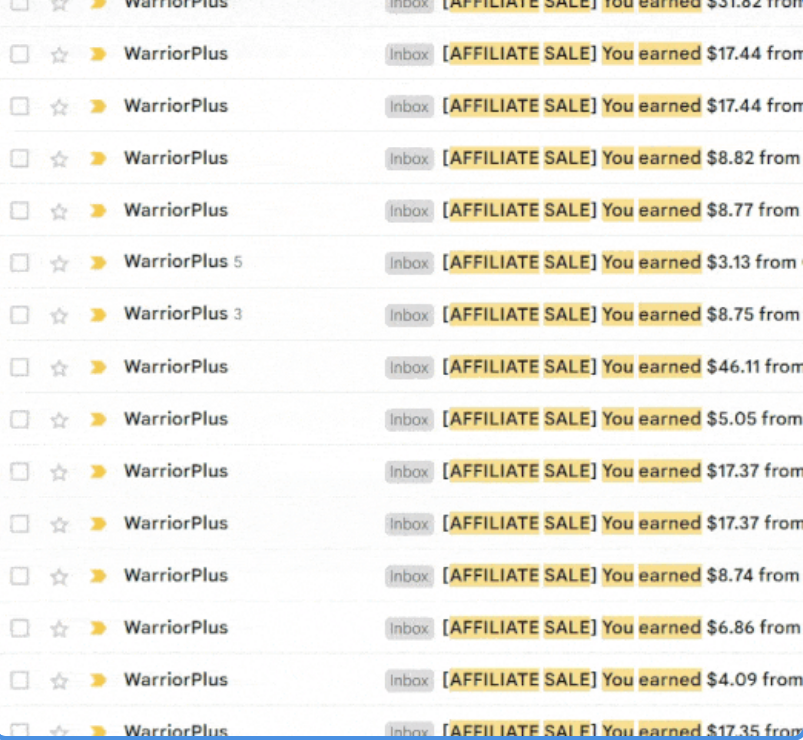The image size is (803, 740).
Task: Check the box for the $4.09 email
Action: (x=19, y=680)
